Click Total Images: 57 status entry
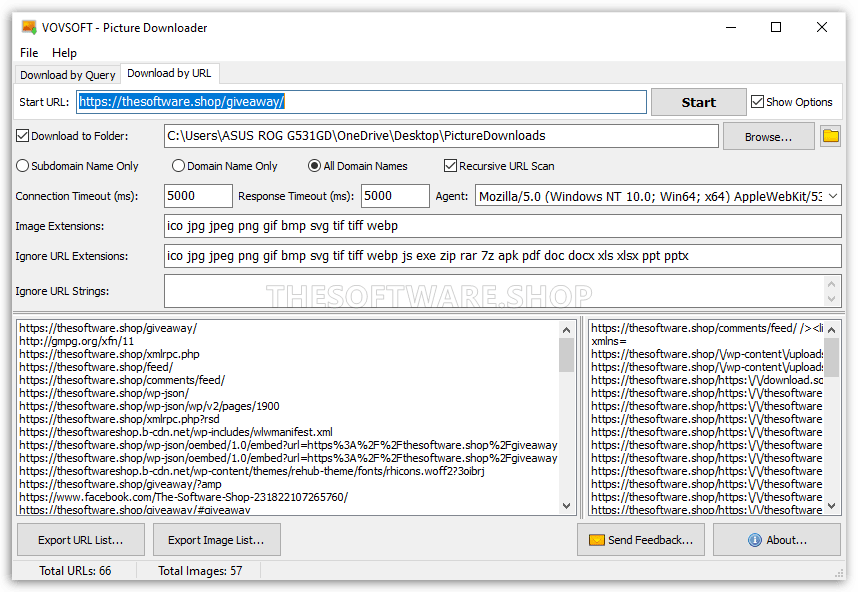 pos(200,571)
